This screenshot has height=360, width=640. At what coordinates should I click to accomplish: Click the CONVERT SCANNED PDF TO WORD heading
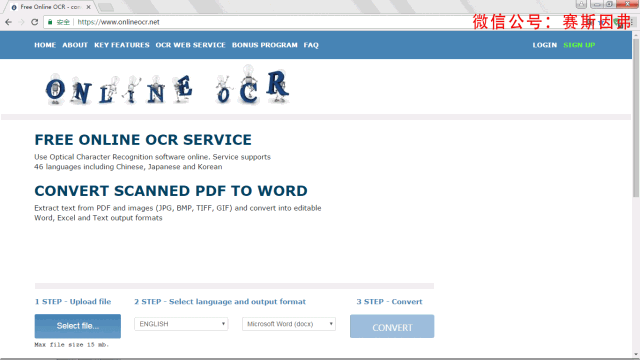tap(171, 191)
